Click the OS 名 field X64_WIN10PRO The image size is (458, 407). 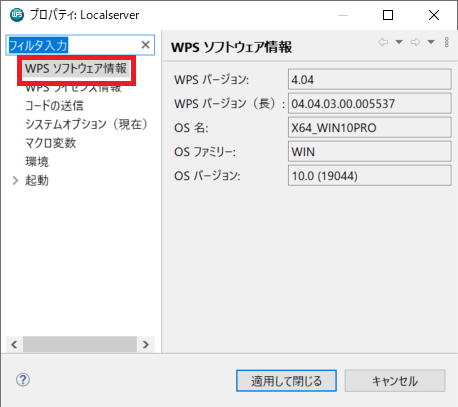(370, 127)
